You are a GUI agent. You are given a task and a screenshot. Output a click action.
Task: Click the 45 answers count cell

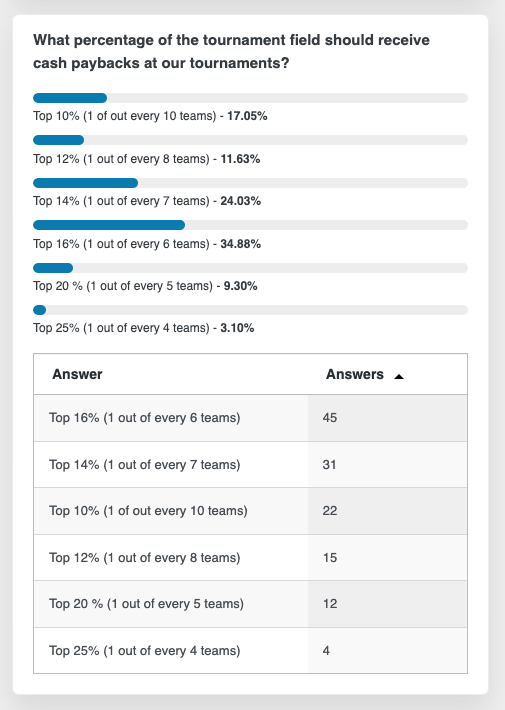click(388, 418)
